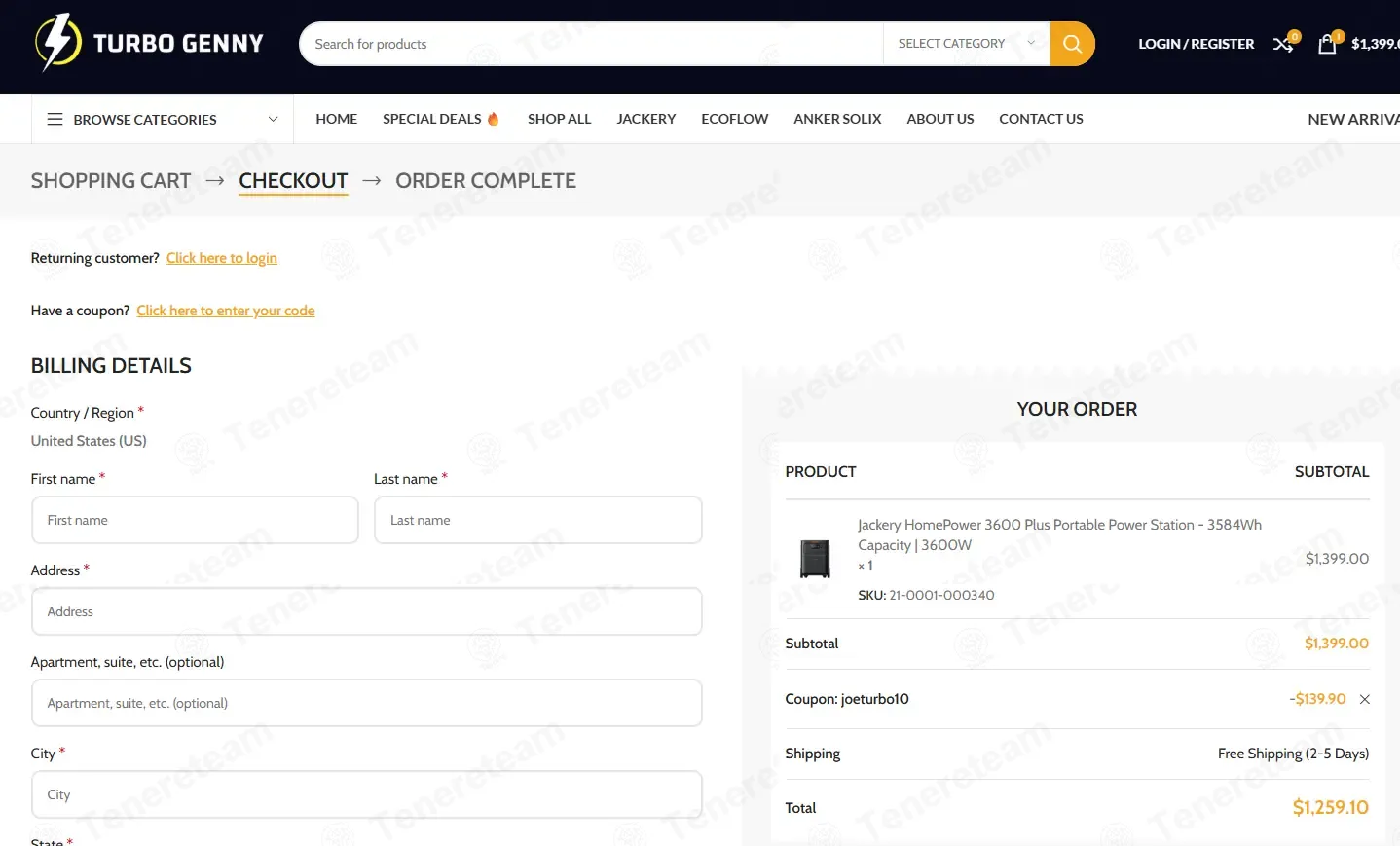1400x846 pixels.
Task: Remove the joeturbo10 coupon with the X
Action: [1364, 699]
